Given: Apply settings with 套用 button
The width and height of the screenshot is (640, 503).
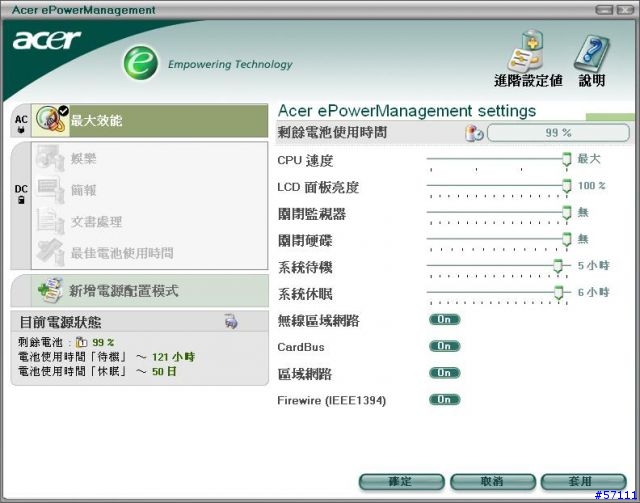Looking at the screenshot, I should pyautogui.click(x=583, y=482).
